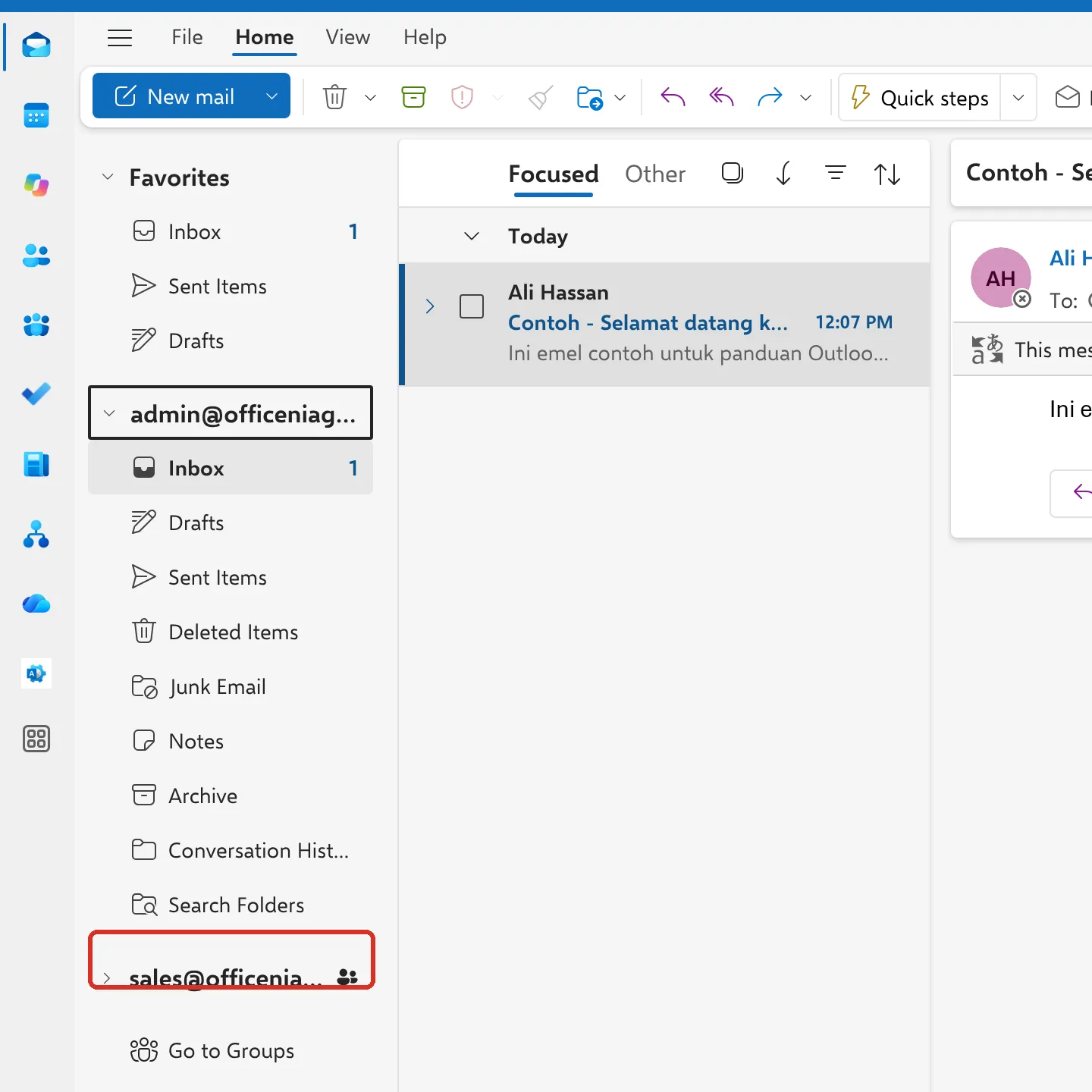Open the Archive folder

click(x=231, y=795)
